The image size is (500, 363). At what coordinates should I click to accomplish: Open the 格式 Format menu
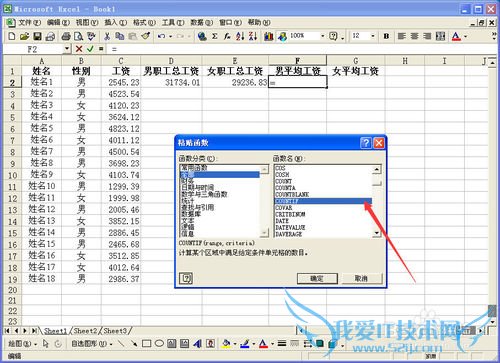tap(144, 23)
